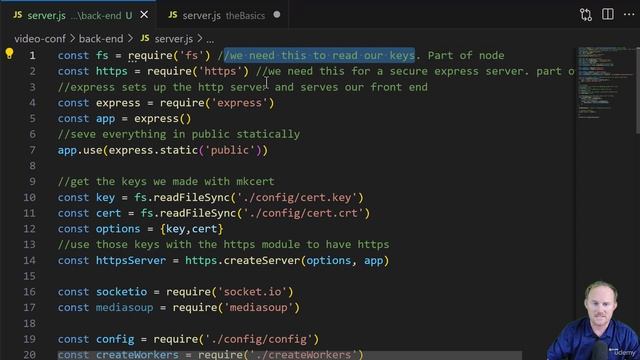
Task: Open the compare changes icon in editor toolbar
Action: pyautogui.click(x=586, y=15)
